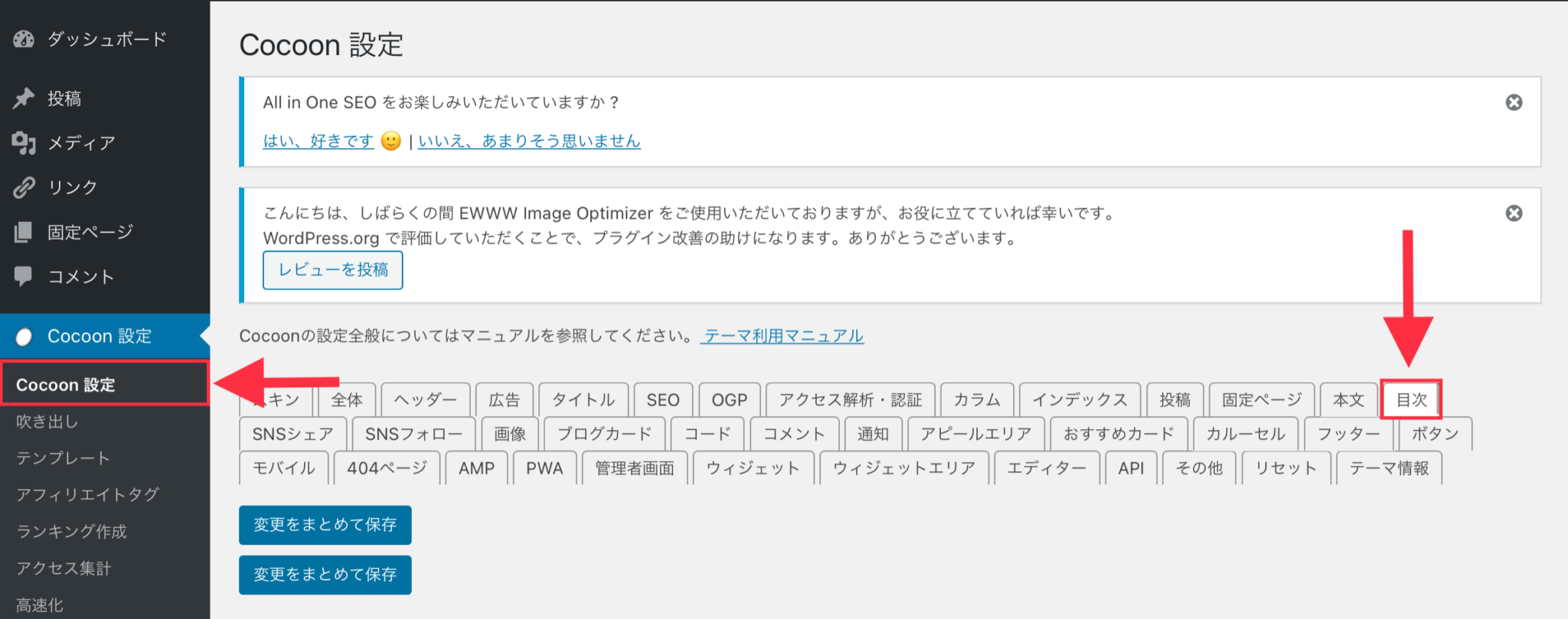The image size is (1568, 619).
Task: Click the pushpin icon for Posts
Action: [x=24, y=98]
